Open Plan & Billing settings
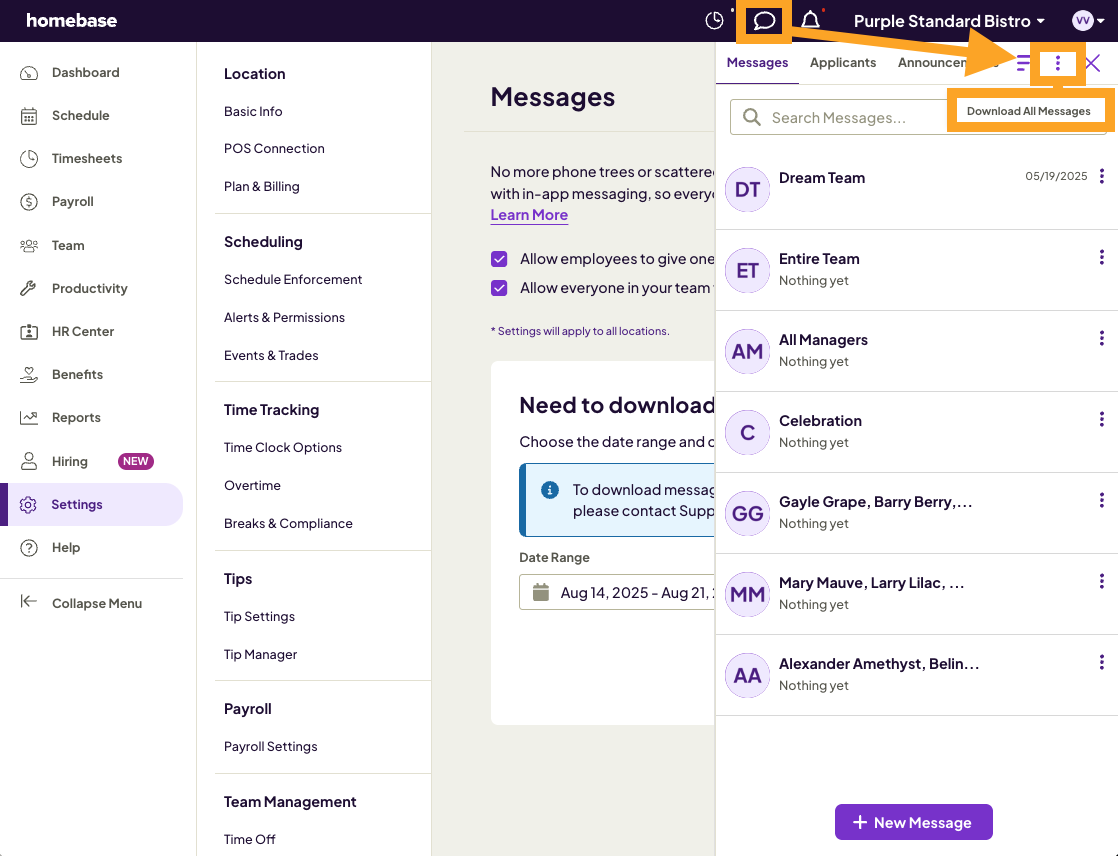This screenshot has height=856, width=1118. coord(262,186)
